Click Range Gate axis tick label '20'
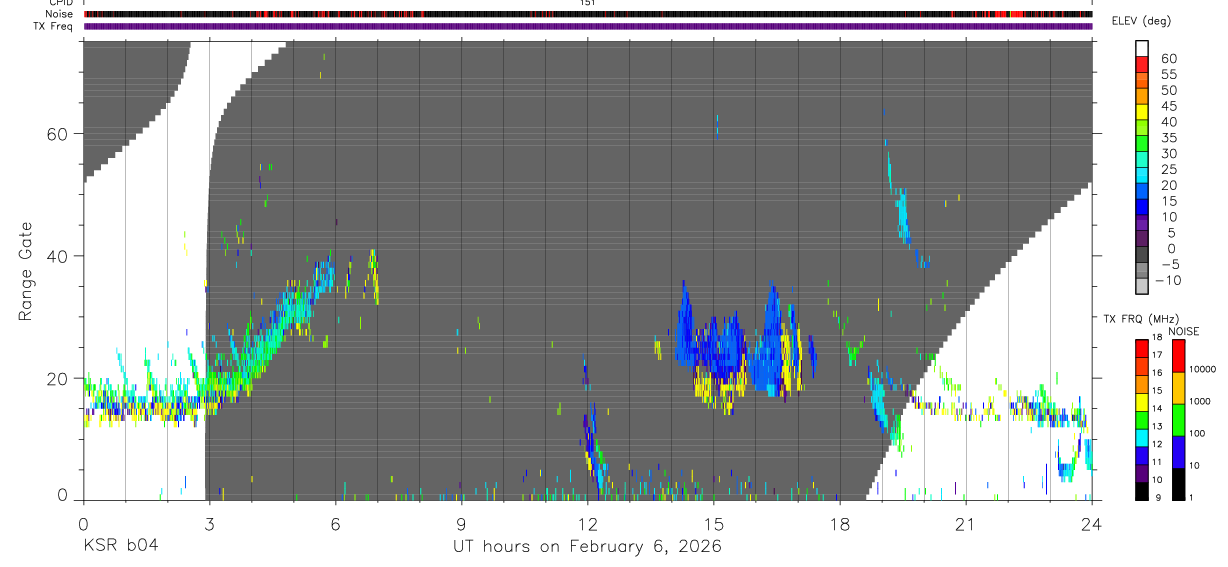 pos(58,378)
